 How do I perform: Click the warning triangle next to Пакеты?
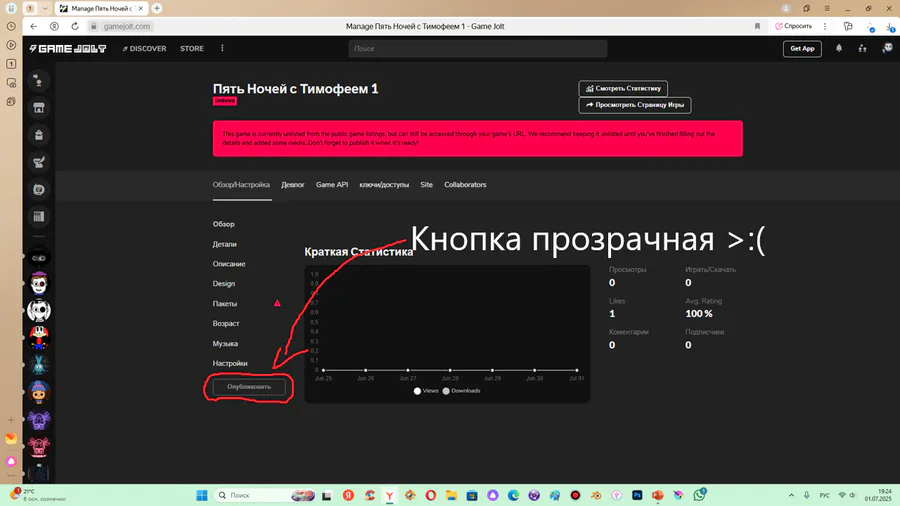pos(277,303)
